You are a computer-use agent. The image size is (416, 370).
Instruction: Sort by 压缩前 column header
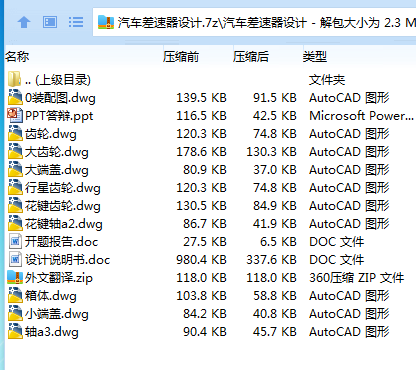tap(181, 57)
